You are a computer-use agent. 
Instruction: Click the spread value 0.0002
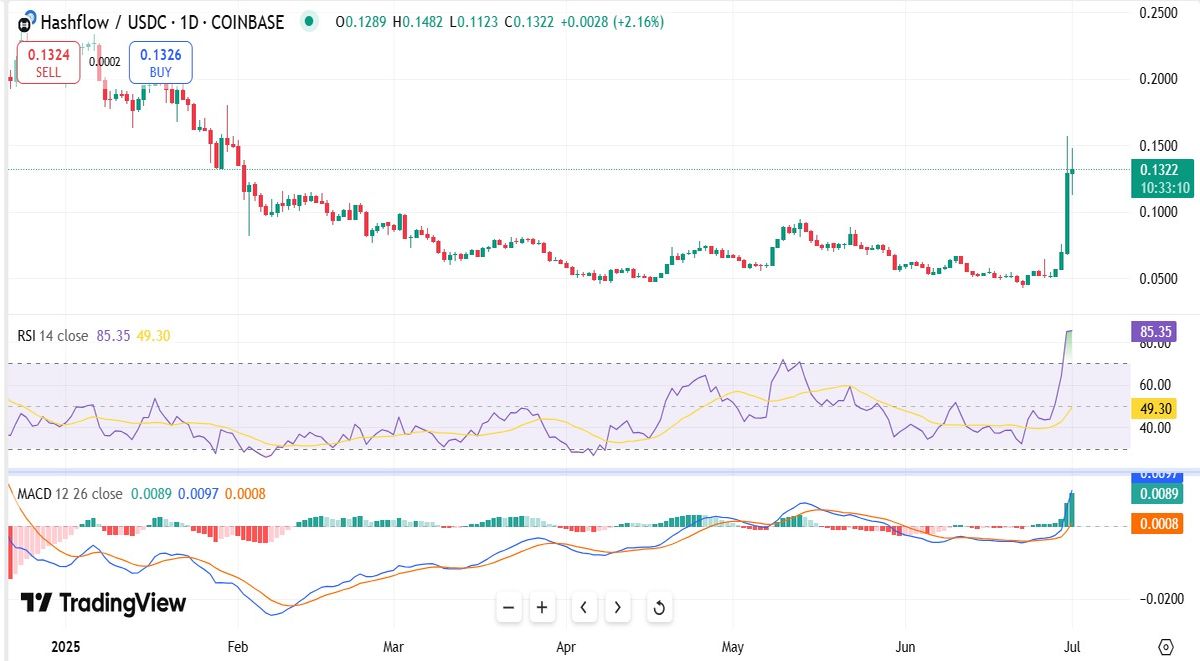(104, 62)
